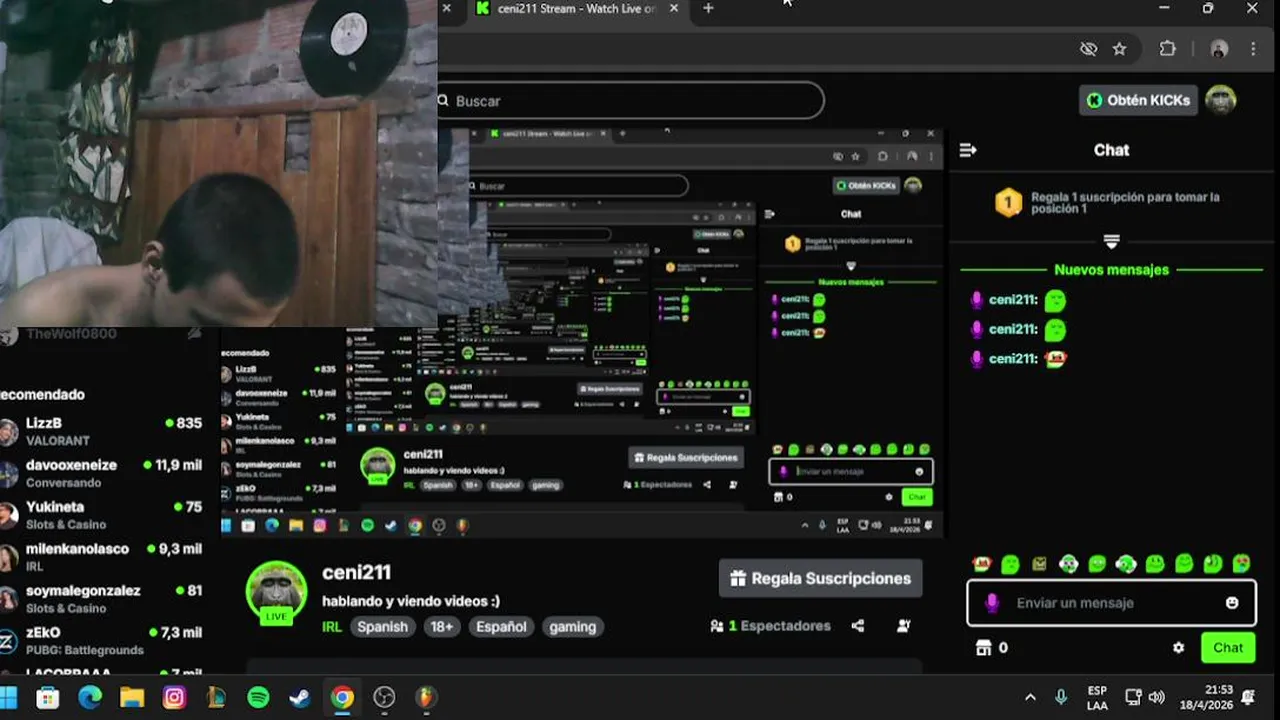Click the user icon beside the share icon
Viewport: 1280px width, 720px height.
[x=904, y=626]
